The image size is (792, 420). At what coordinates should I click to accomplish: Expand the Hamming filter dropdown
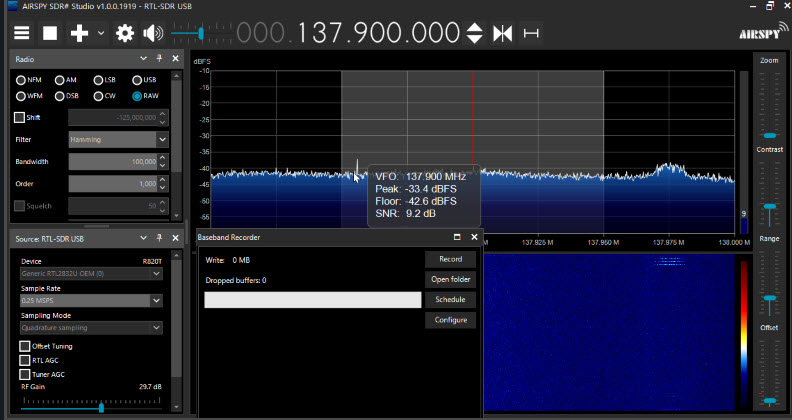pyautogui.click(x=162, y=140)
